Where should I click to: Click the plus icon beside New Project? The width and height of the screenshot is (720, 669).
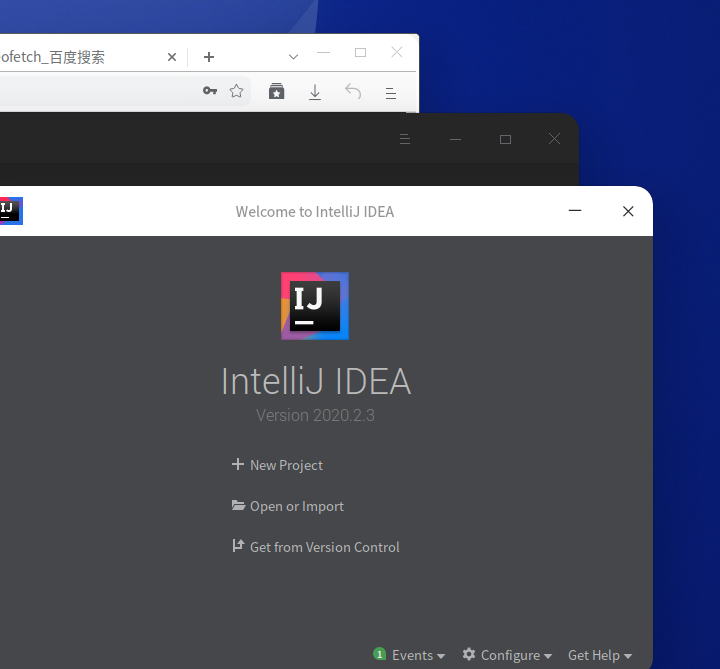pyautogui.click(x=238, y=464)
